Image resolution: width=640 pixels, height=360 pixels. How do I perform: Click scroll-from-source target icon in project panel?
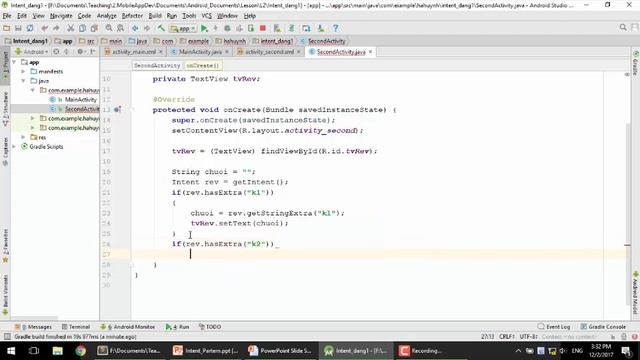coord(56,52)
